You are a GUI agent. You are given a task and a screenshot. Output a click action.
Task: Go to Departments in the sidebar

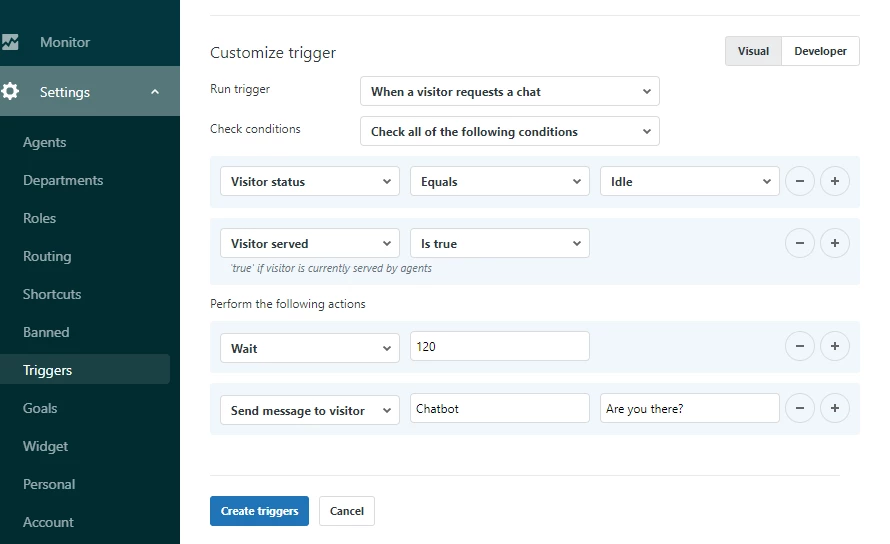click(63, 180)
